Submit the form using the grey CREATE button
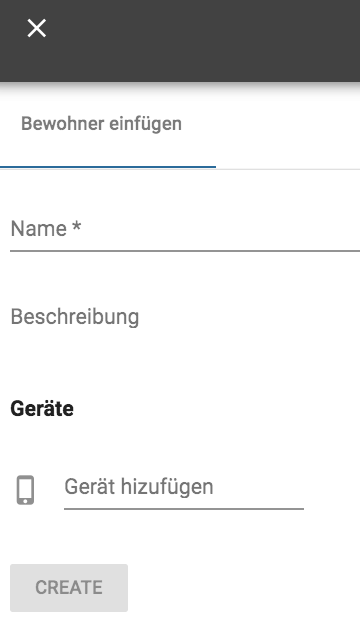 [x=69, y=588]
